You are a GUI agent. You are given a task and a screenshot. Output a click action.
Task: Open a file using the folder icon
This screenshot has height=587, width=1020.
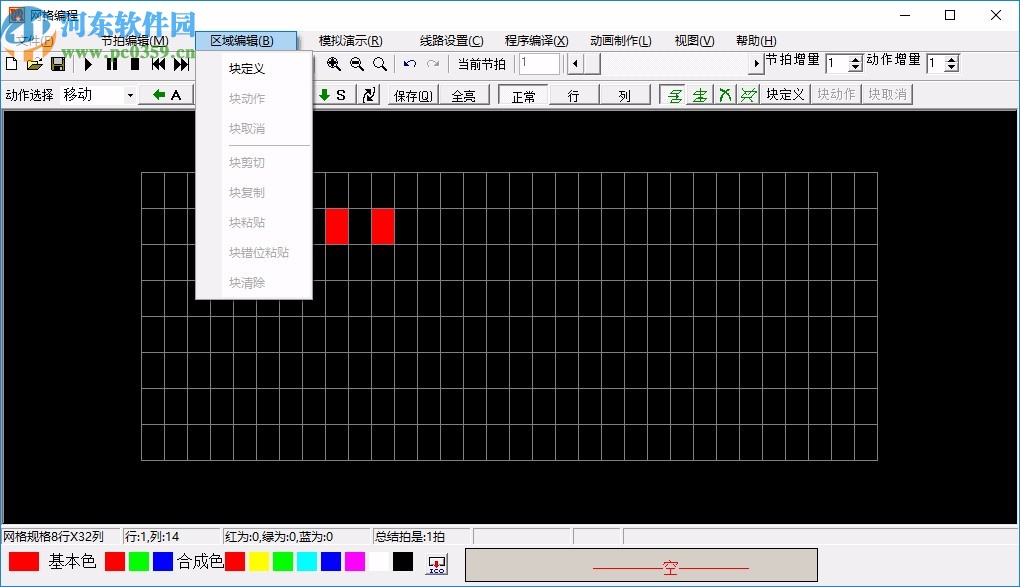(34, 64)
